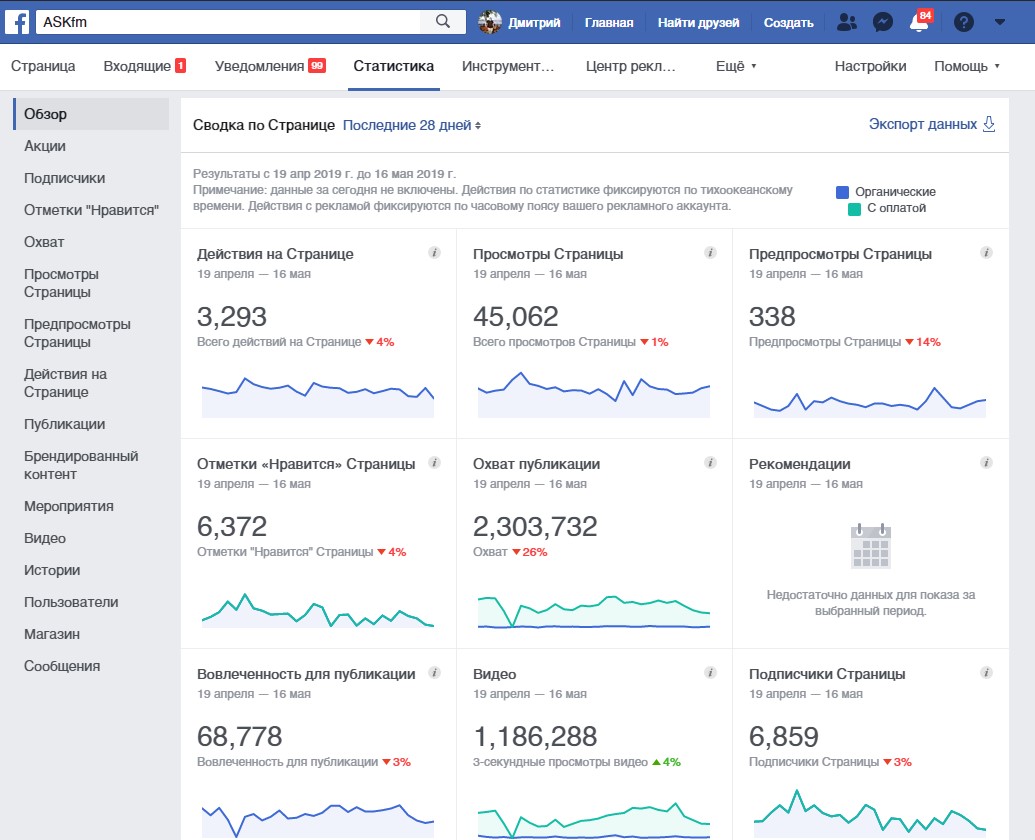Screen dimensions: 1035x840
Task: Select Публикации in sidebar
Action: point(65,424)
